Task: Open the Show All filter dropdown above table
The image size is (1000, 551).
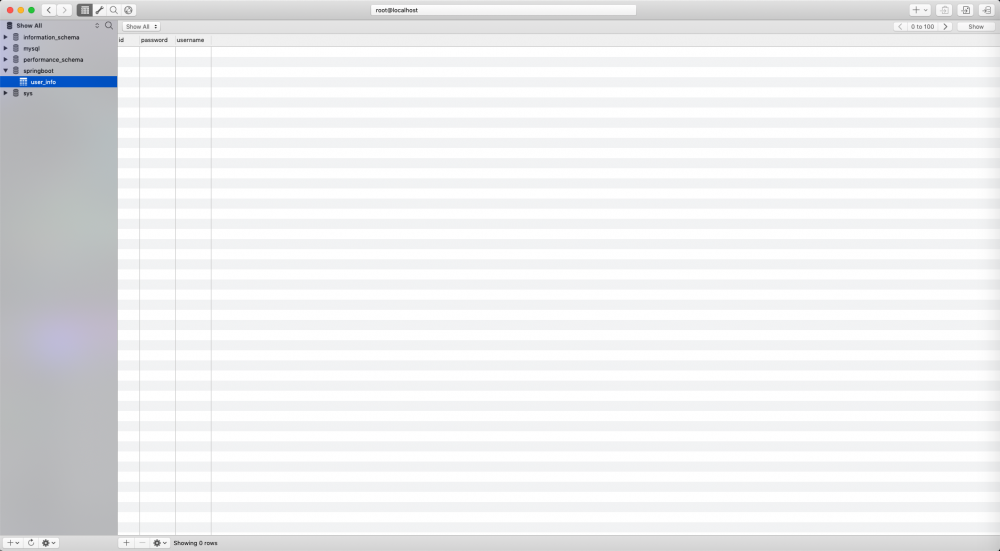Action: coord(141,27)
